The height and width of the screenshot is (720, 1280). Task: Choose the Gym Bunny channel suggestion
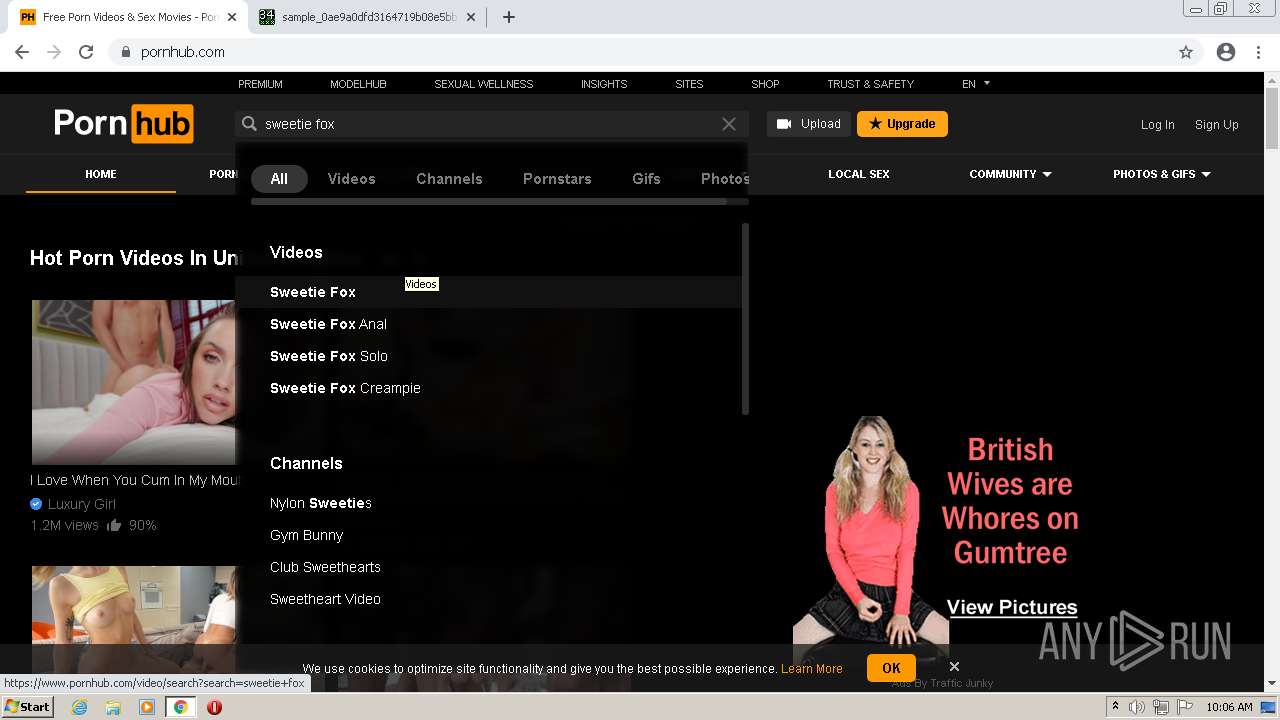point(306,535)
